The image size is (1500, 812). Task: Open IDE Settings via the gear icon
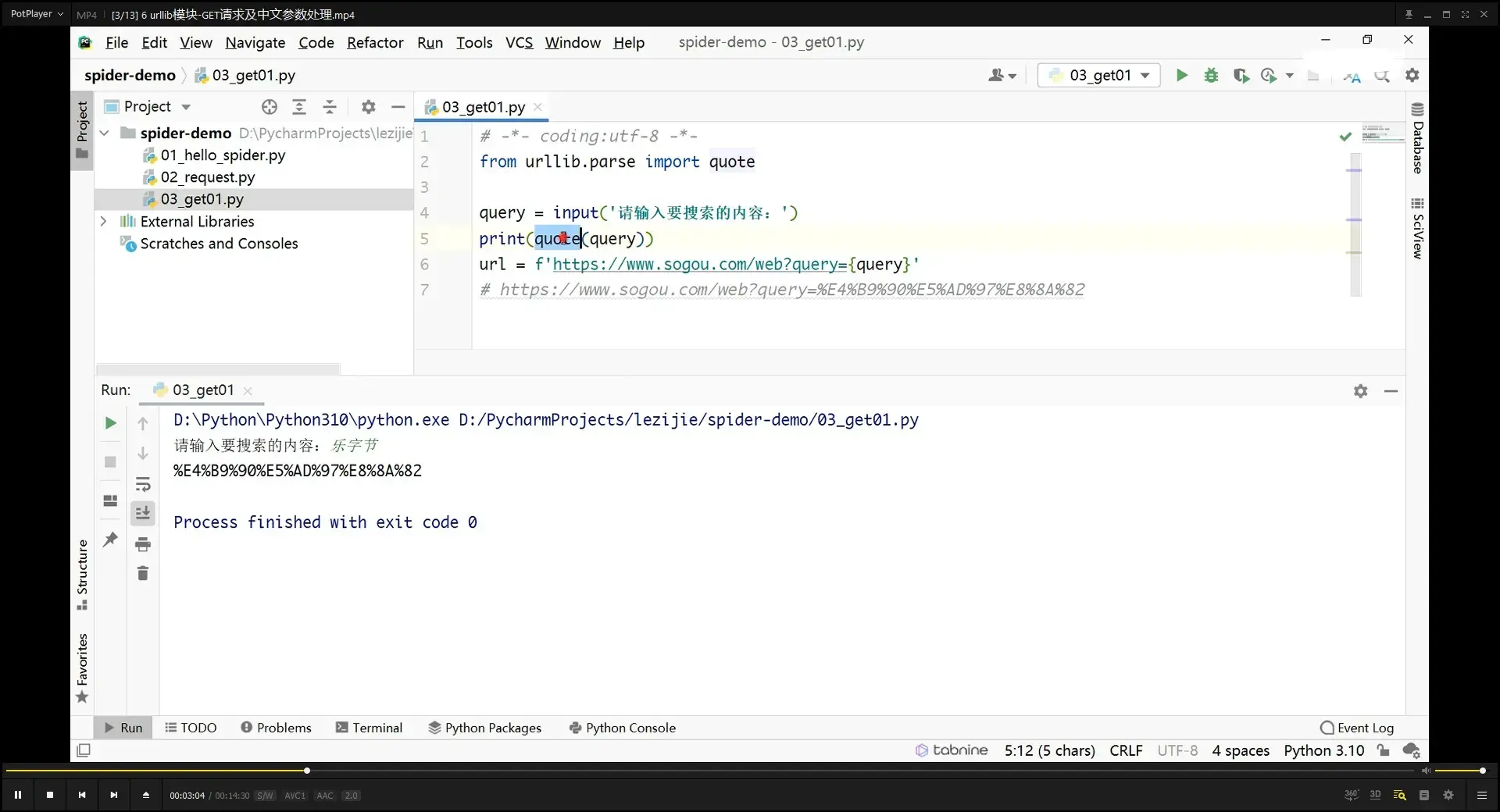(x=1414, y=75)
